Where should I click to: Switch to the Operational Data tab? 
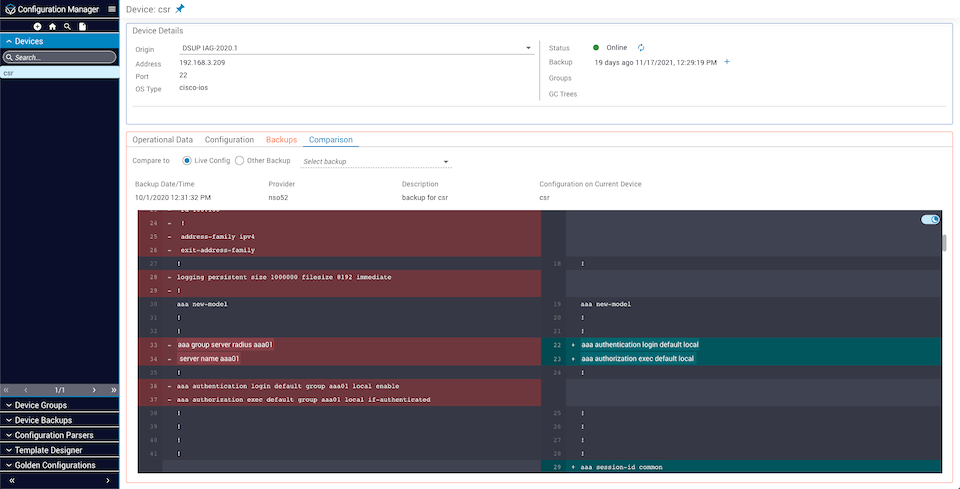pyautogui.click(x=163, y=140)
